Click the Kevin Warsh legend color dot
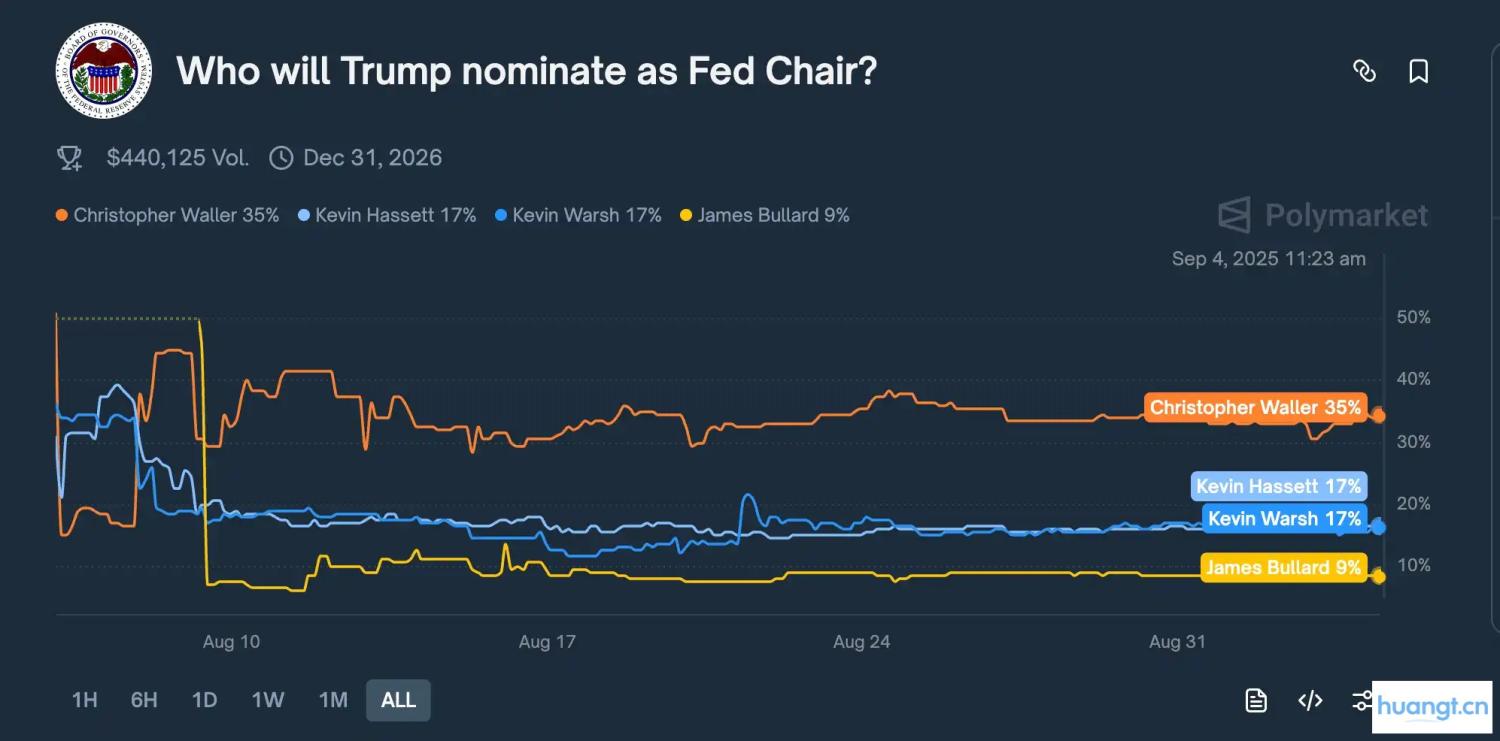This screenshot has width=1500, height=741. click(x=501, y=215)
